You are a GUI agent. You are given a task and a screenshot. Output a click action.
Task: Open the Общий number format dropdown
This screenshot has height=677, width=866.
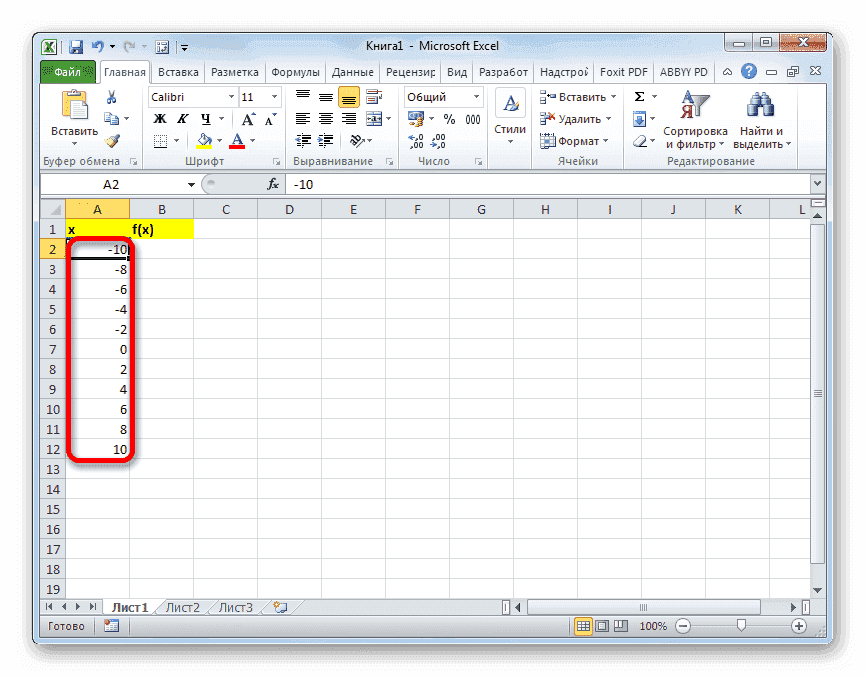pyautogui.click(x=476, y=97)
